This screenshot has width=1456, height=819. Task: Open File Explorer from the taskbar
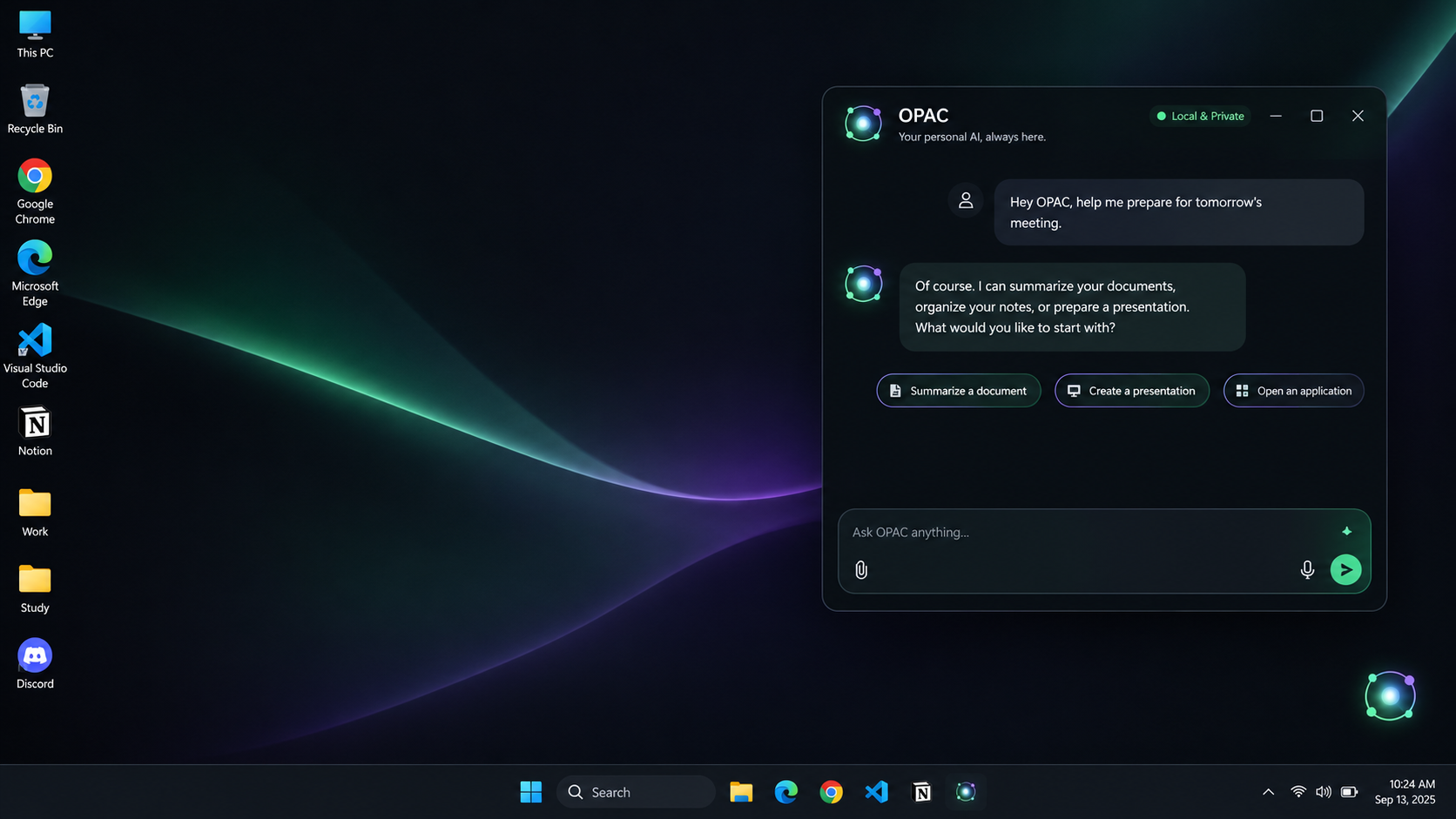pos(741,792)
